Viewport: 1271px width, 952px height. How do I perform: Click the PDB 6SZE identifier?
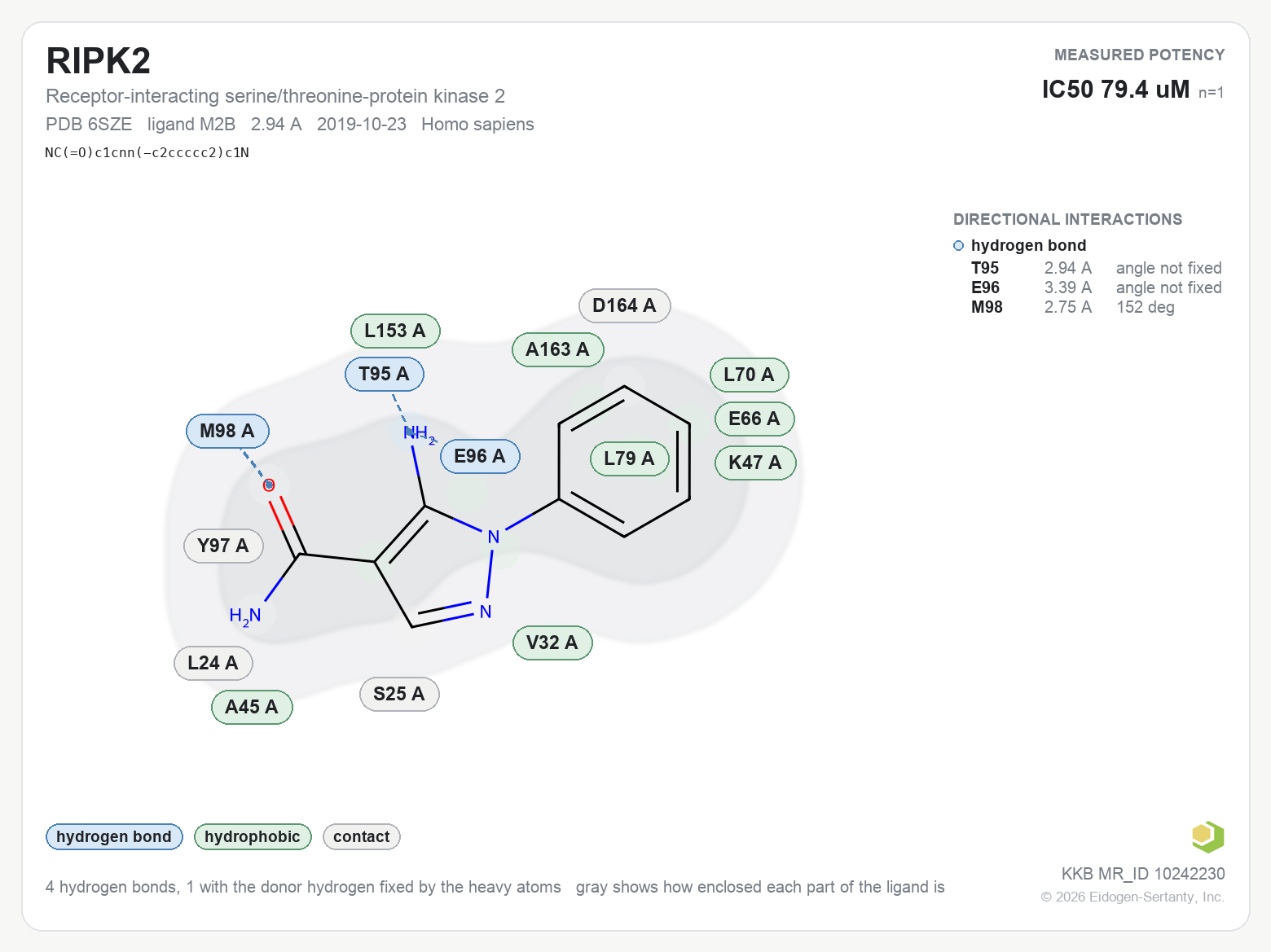click(x=89, y=125)
